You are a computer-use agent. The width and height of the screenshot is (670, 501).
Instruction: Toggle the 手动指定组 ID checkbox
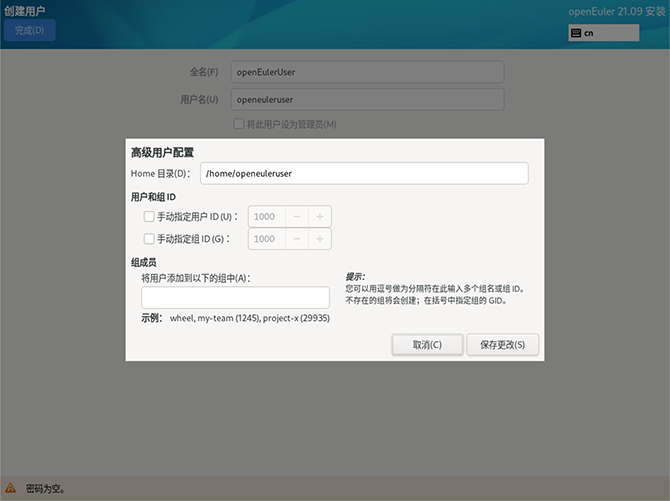coord(149,239)
